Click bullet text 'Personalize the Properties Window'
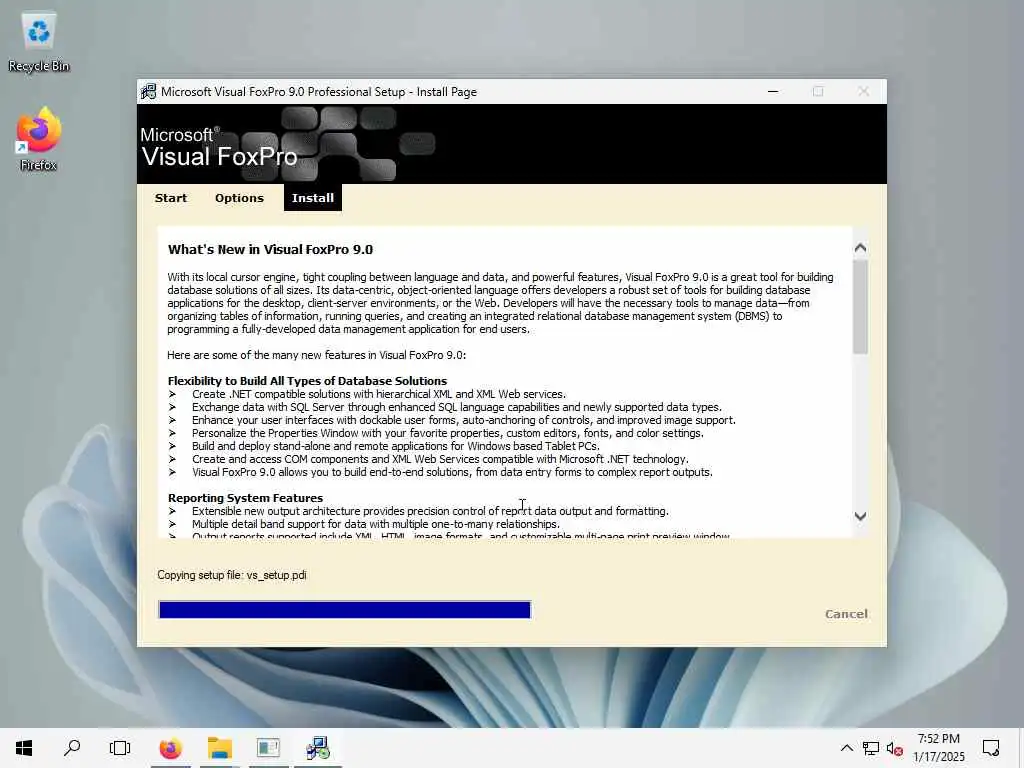This screenshot has height=768, width=1024. pyautogui.click(x=448, y=433)
